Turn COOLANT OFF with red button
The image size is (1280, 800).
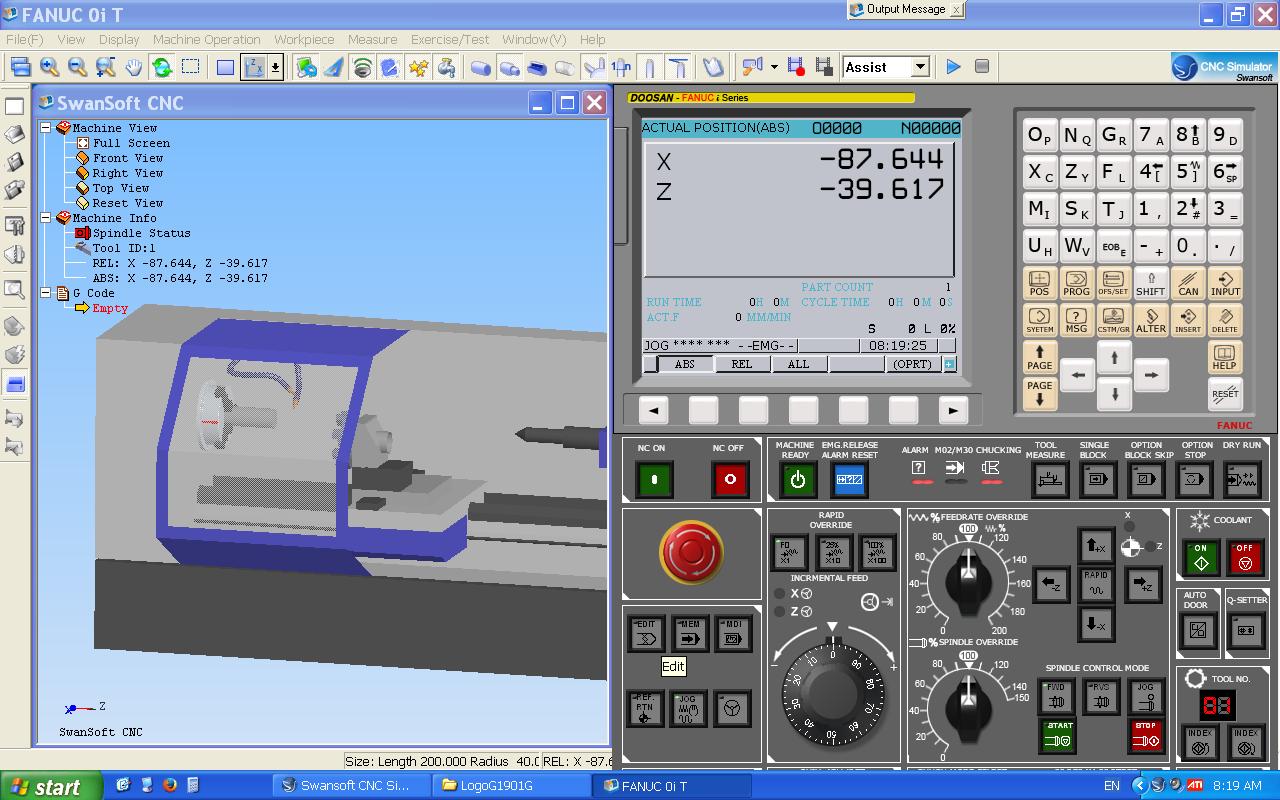coord(1245,558)
